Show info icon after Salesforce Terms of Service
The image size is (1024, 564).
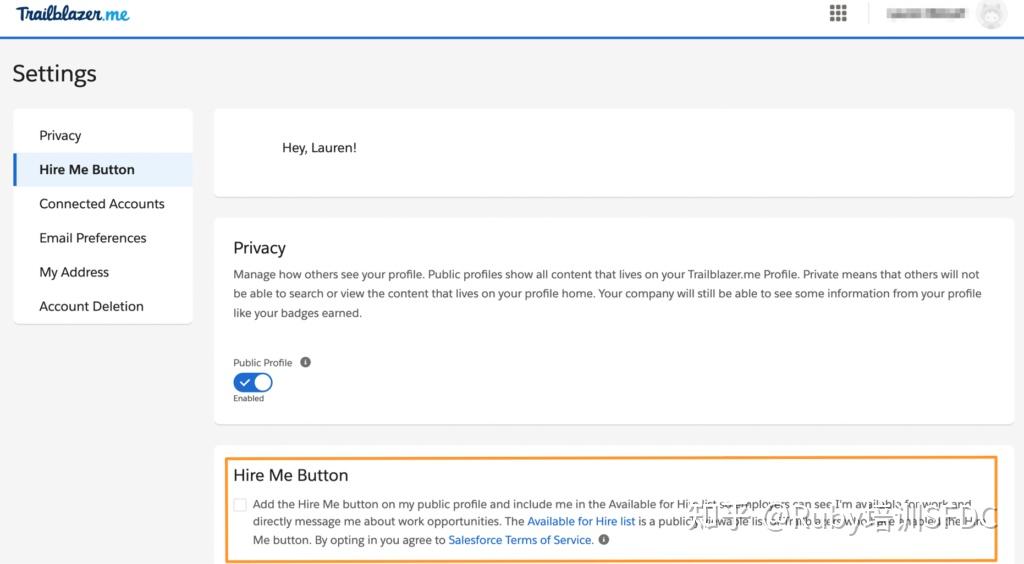click(603, 540)
